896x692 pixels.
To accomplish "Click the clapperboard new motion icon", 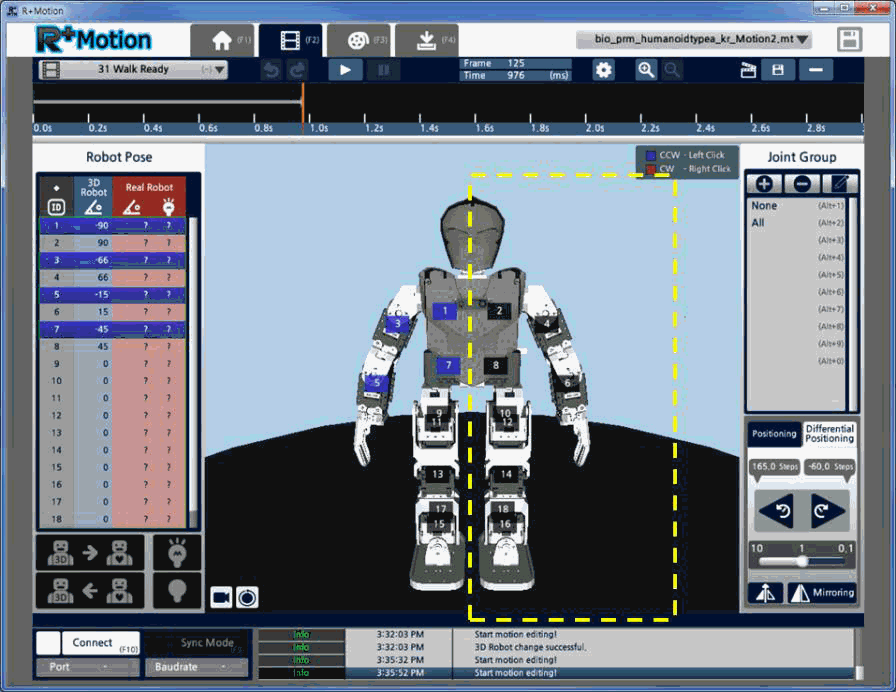I will 748,70.
